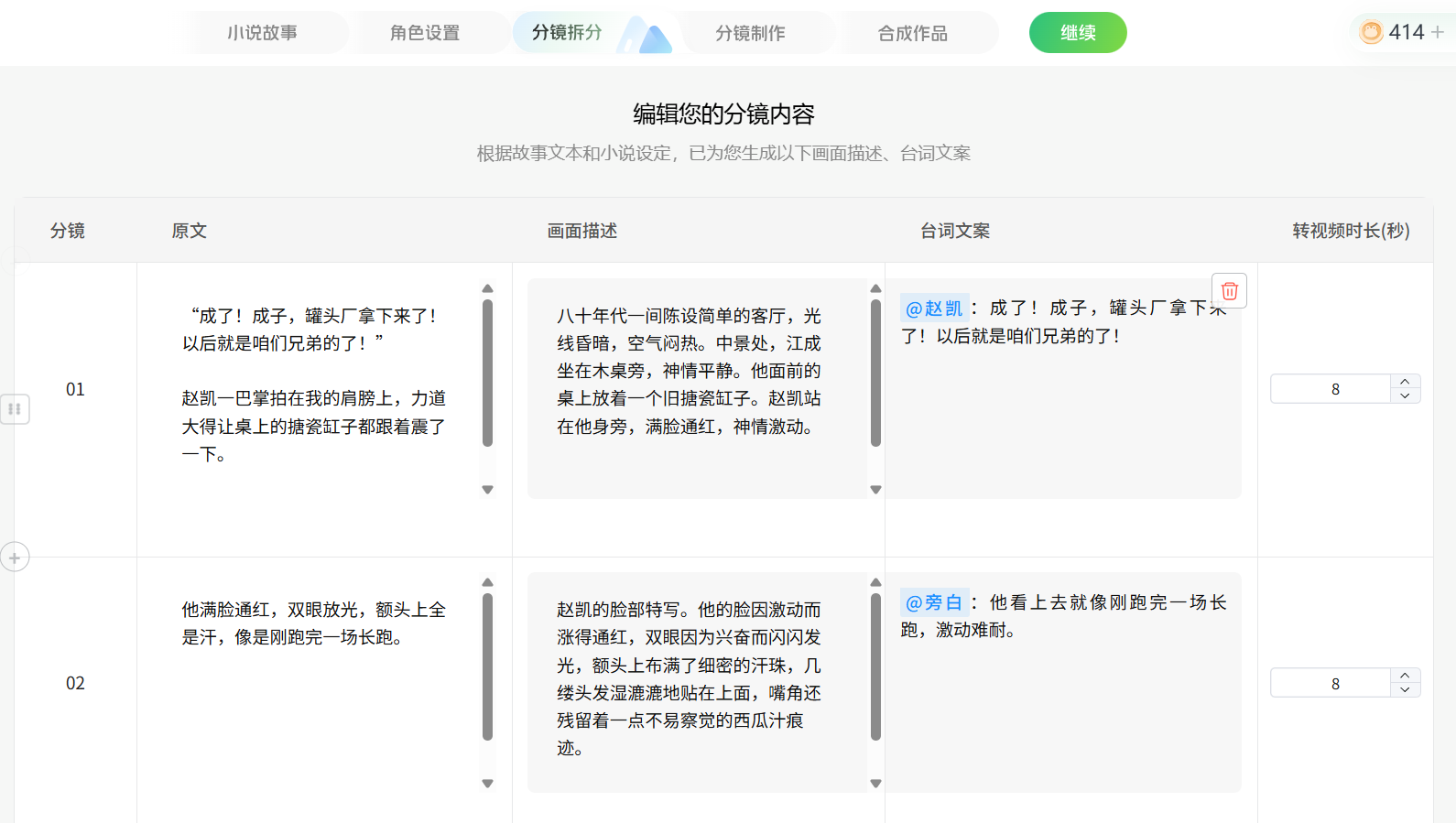Click the original text of storyboard 02
1456x823 pixels.
point(314,623)
